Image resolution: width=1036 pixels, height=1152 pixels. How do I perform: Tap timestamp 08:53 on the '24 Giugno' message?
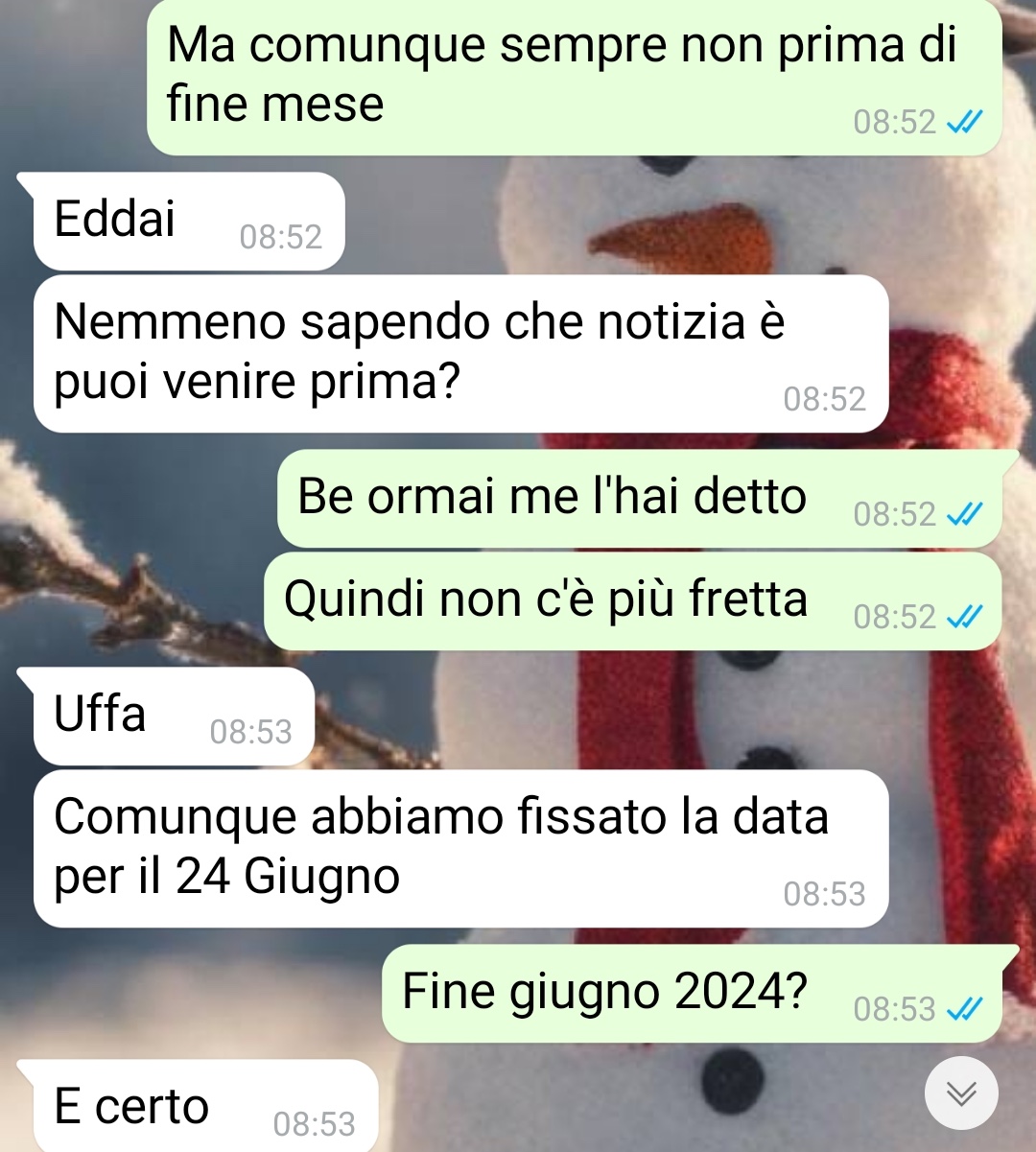pos(824,894)
